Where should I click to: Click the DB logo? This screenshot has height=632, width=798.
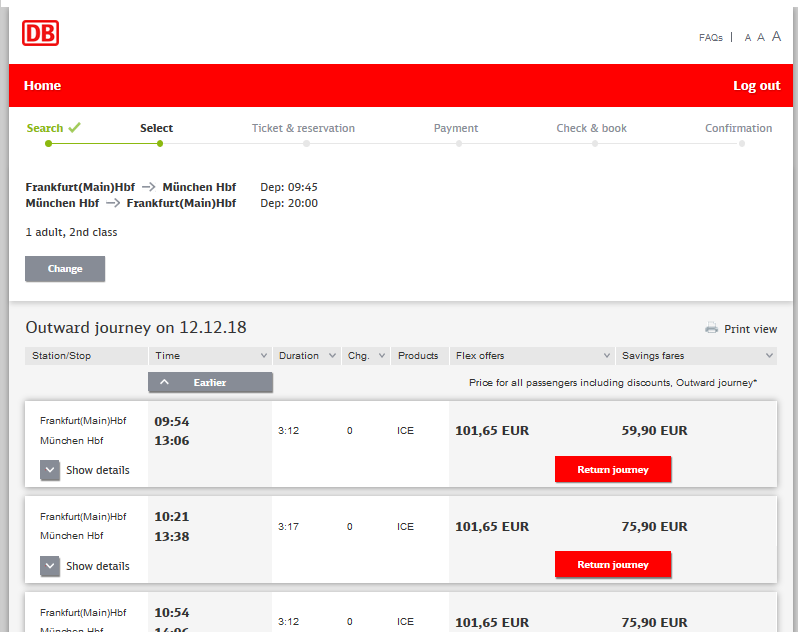40,33
